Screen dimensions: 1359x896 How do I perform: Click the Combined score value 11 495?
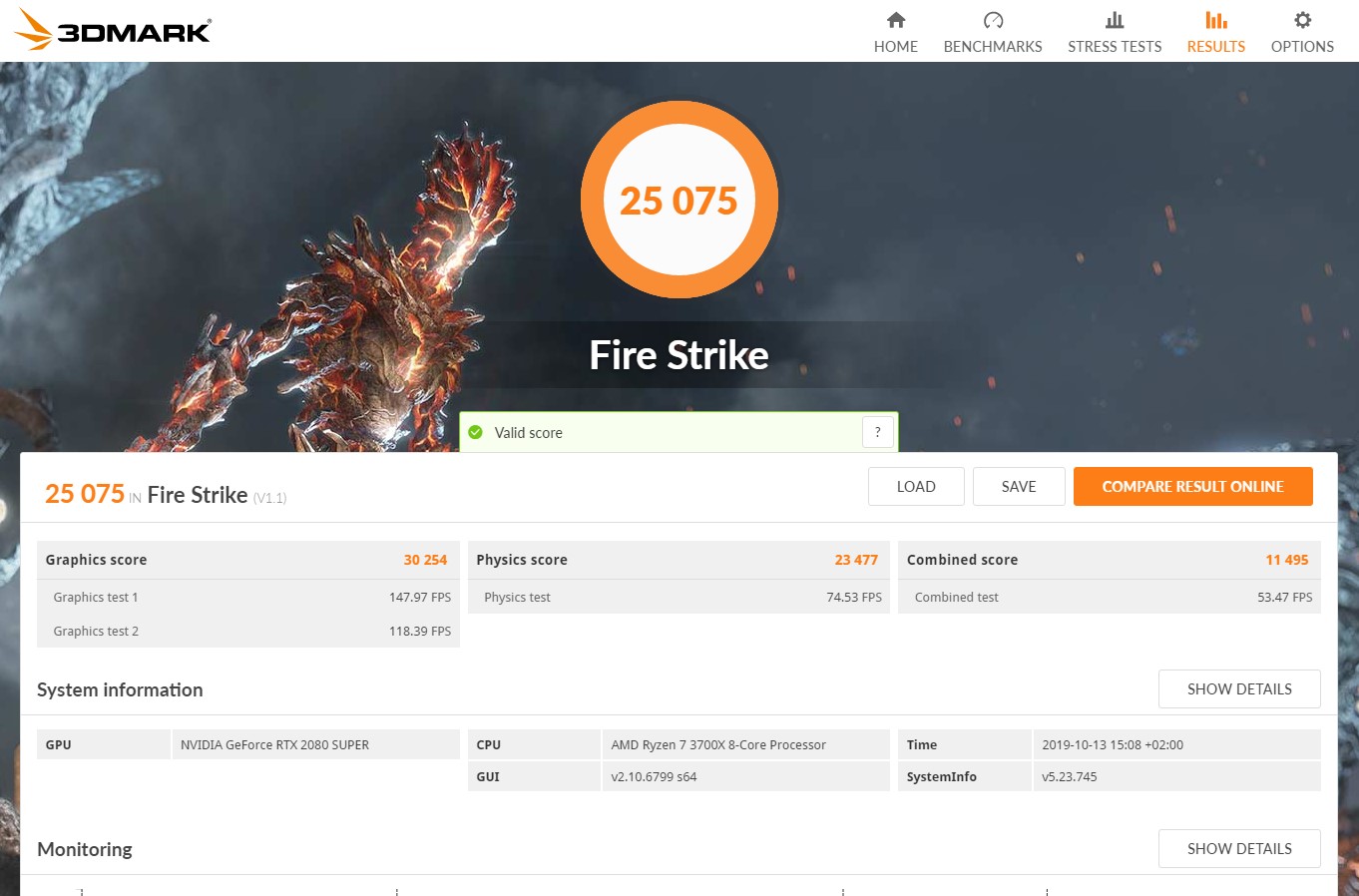pyautogui.click(x=1287, y=560)
